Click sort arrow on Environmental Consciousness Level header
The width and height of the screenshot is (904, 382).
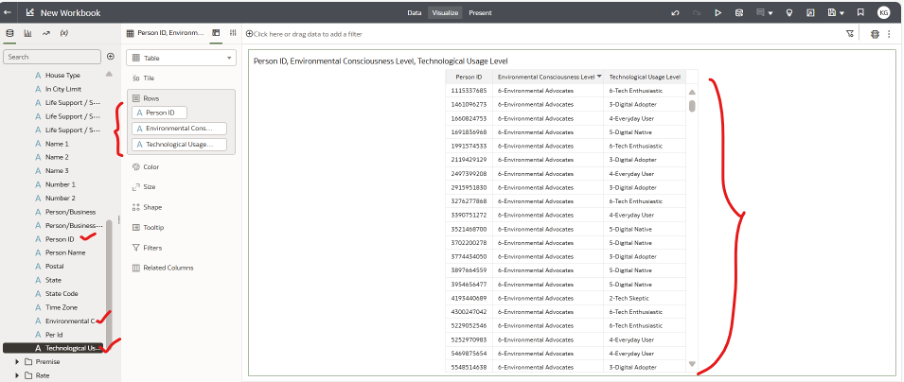[x=599, y=77]
